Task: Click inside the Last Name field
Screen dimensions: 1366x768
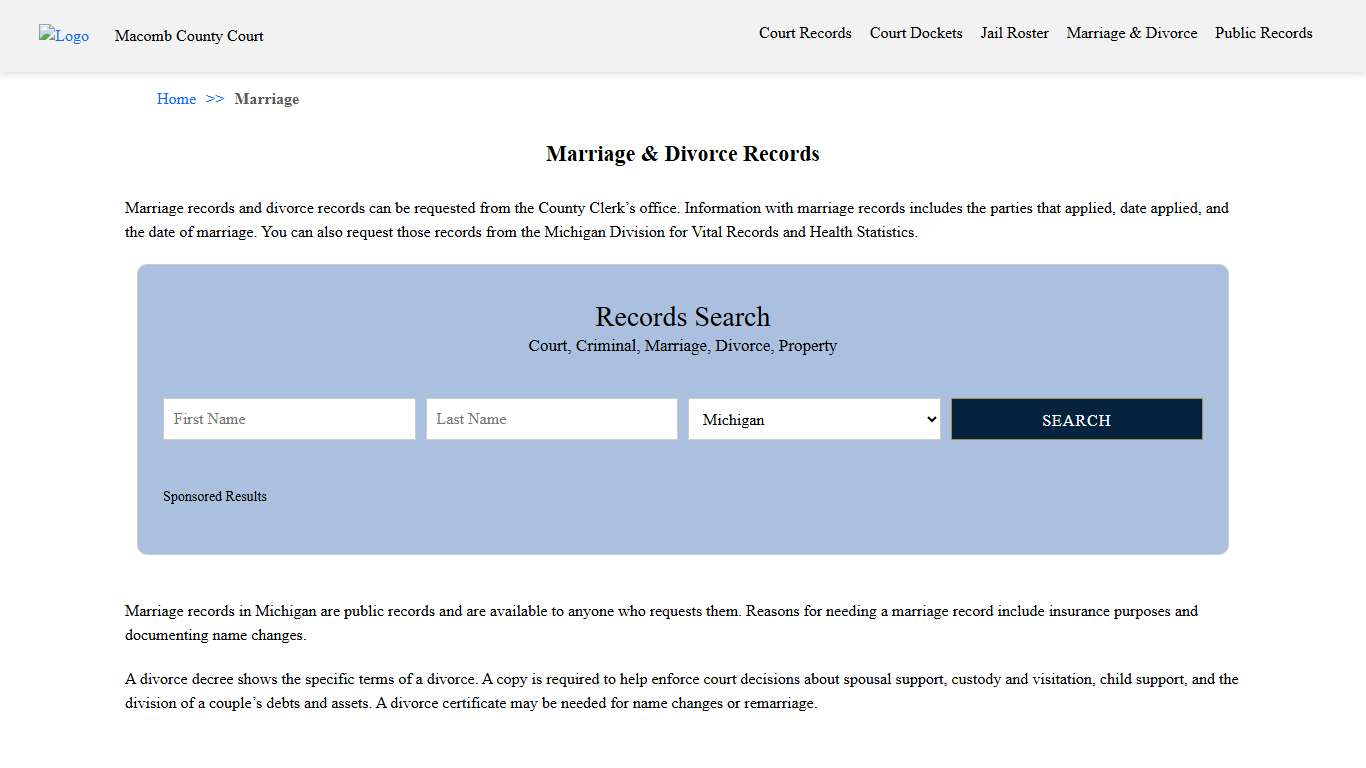Action: (551, 419)
